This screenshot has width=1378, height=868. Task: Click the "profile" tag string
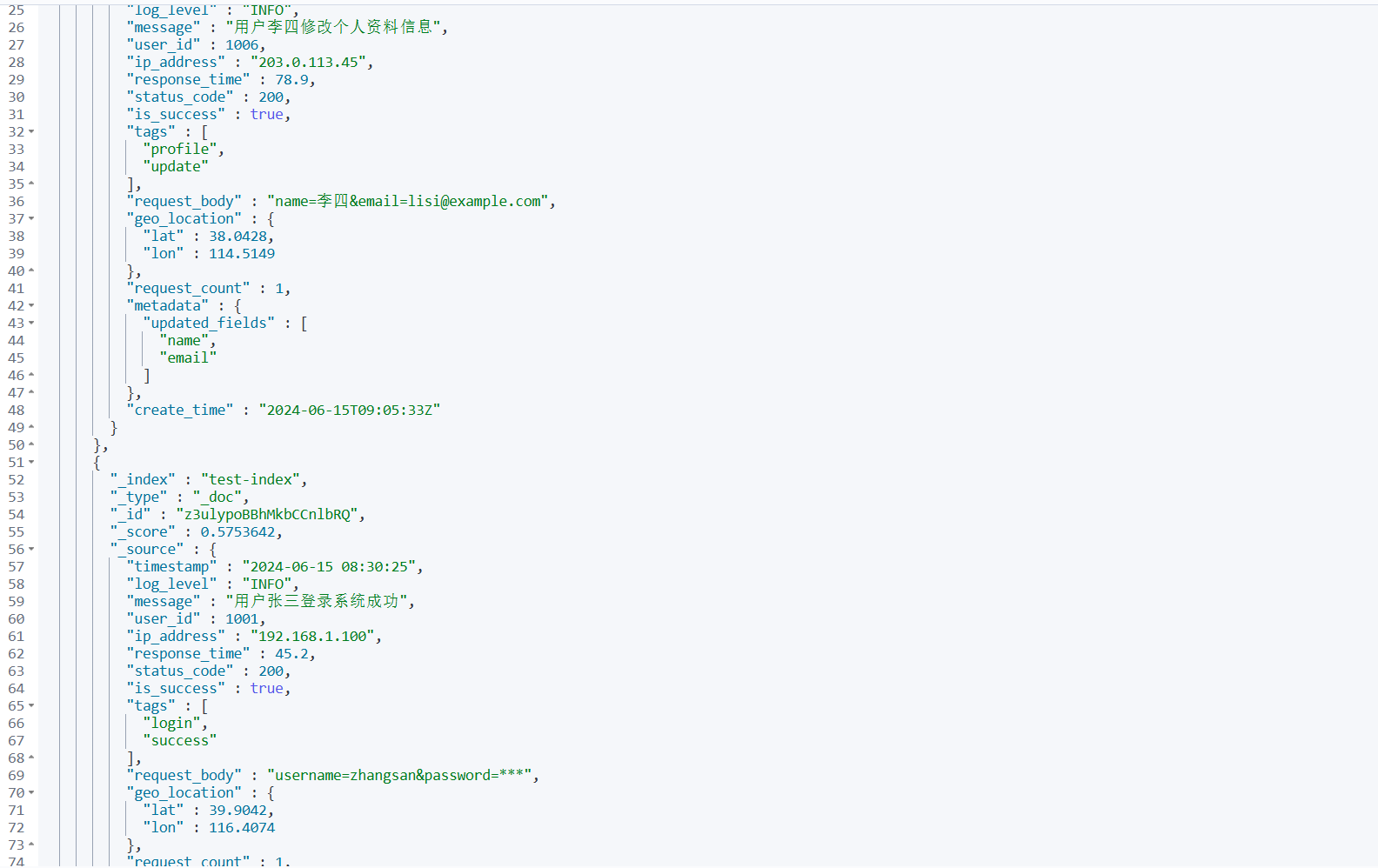(x=180, y=149)
